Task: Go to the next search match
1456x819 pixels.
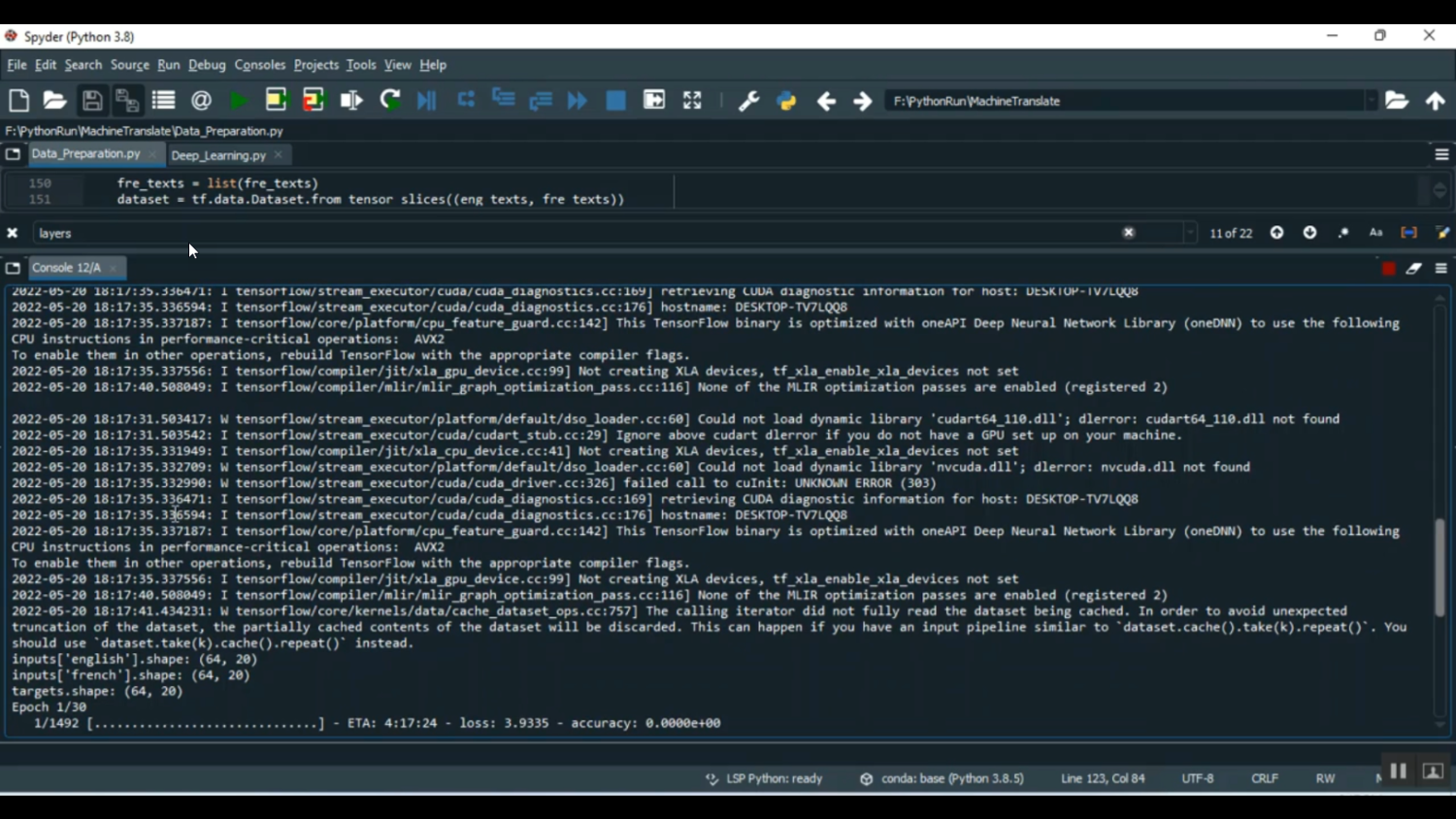Action: click(1309, 233)
